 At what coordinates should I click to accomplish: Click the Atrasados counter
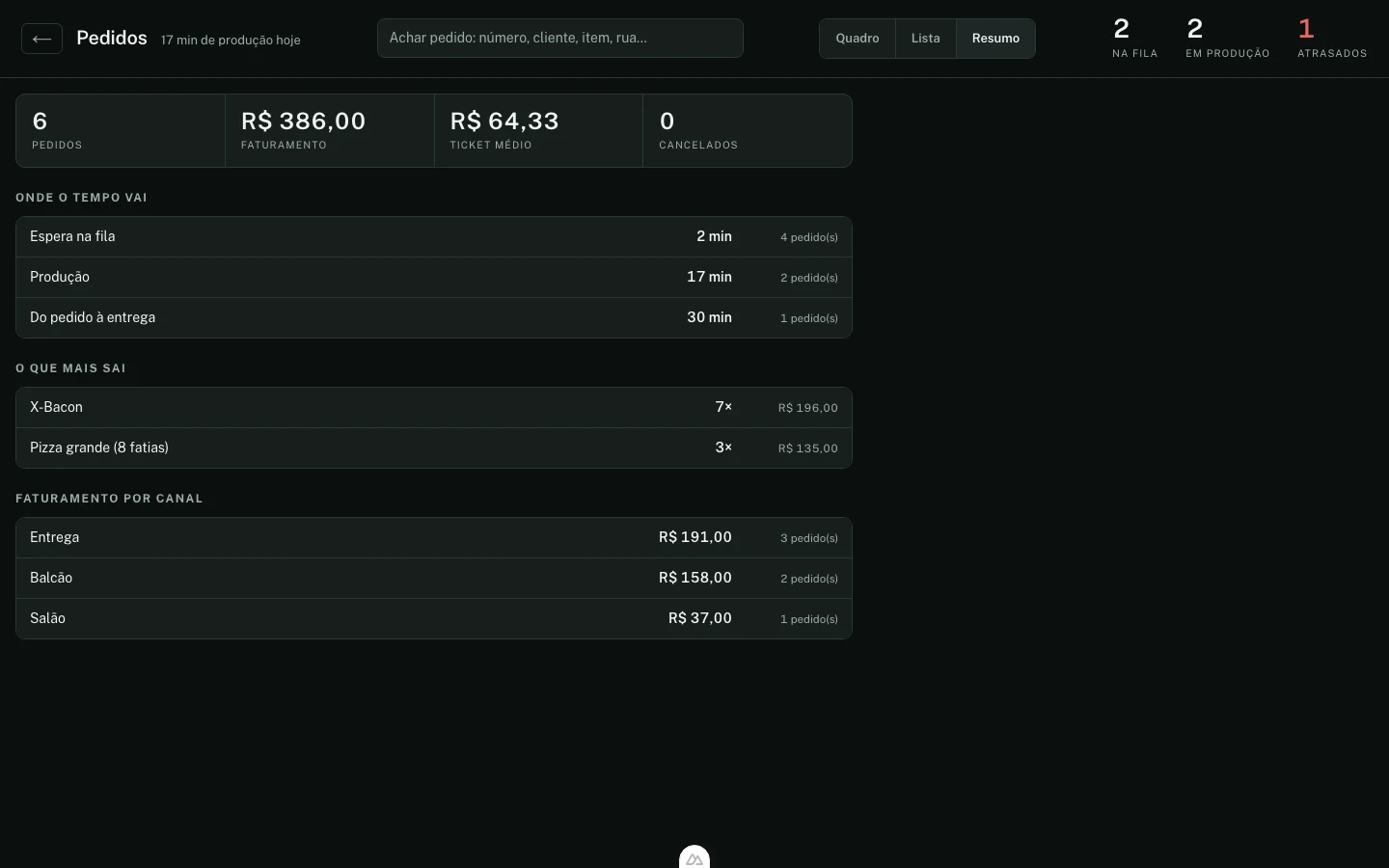pos(1332,39)
